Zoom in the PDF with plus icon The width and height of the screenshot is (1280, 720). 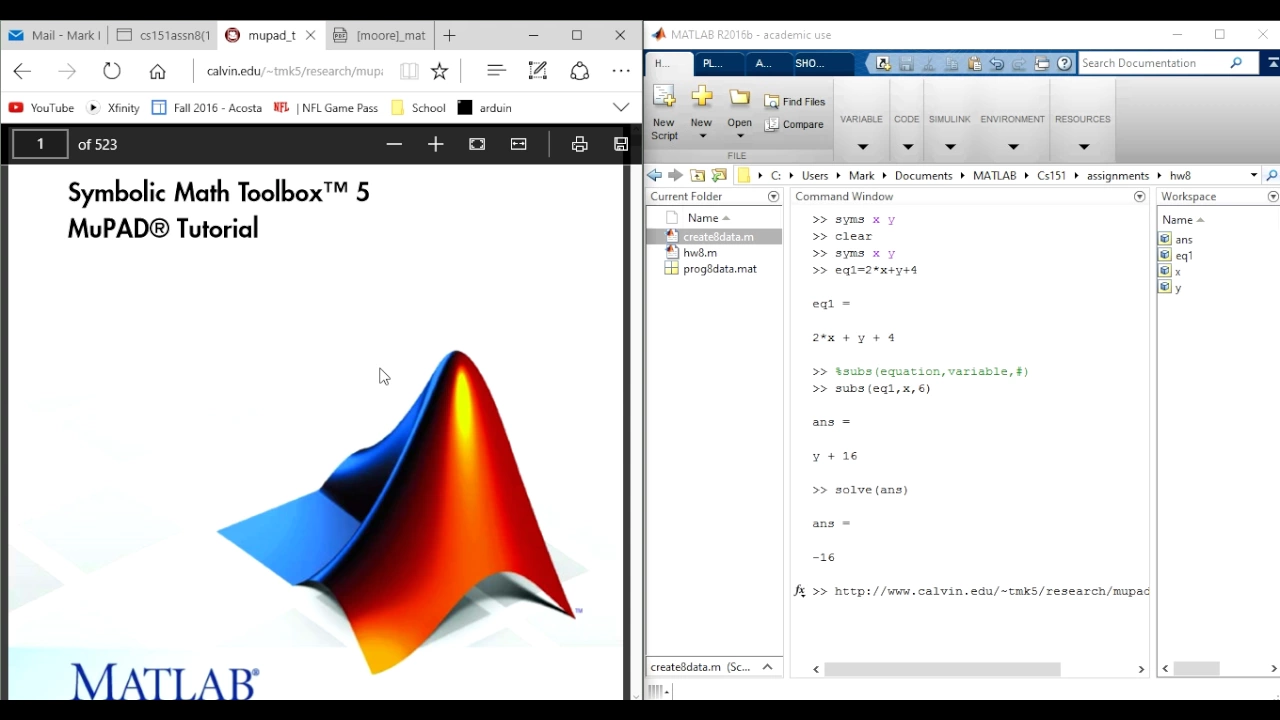point(435,145)
